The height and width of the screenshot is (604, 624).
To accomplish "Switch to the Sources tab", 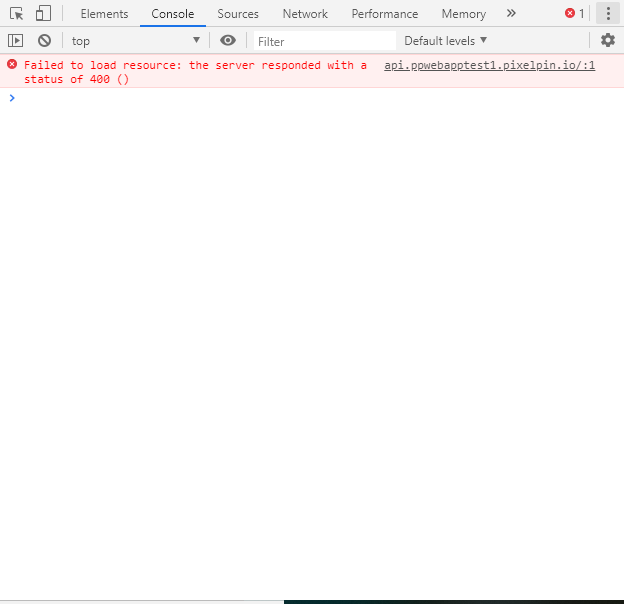I will [238, 14].
